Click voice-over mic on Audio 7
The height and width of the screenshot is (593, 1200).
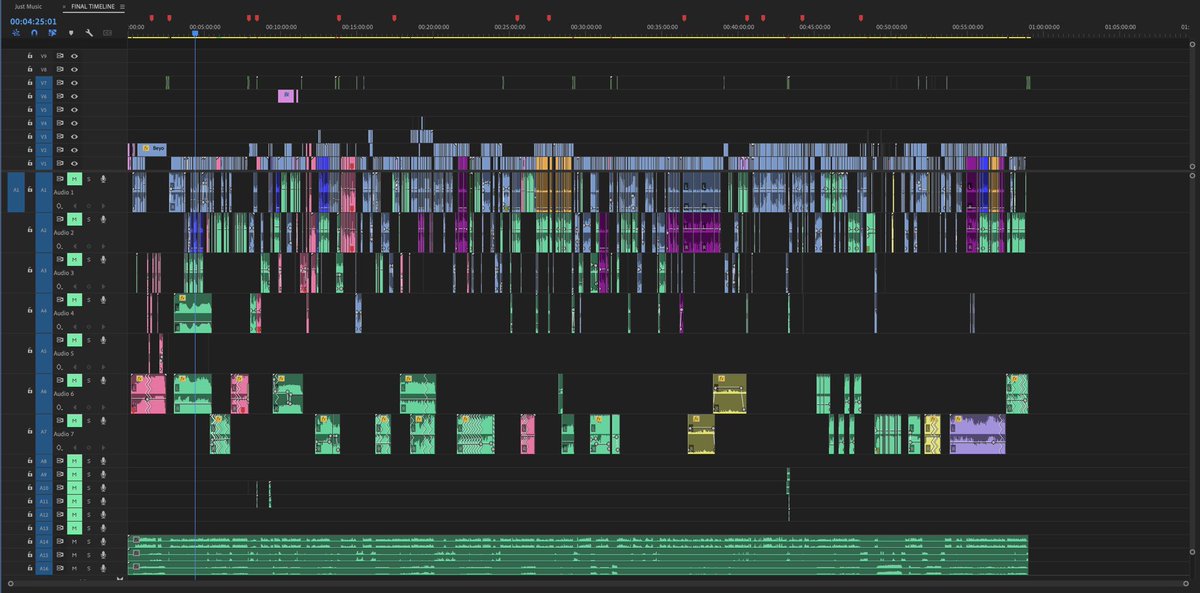tap(102, 420)
